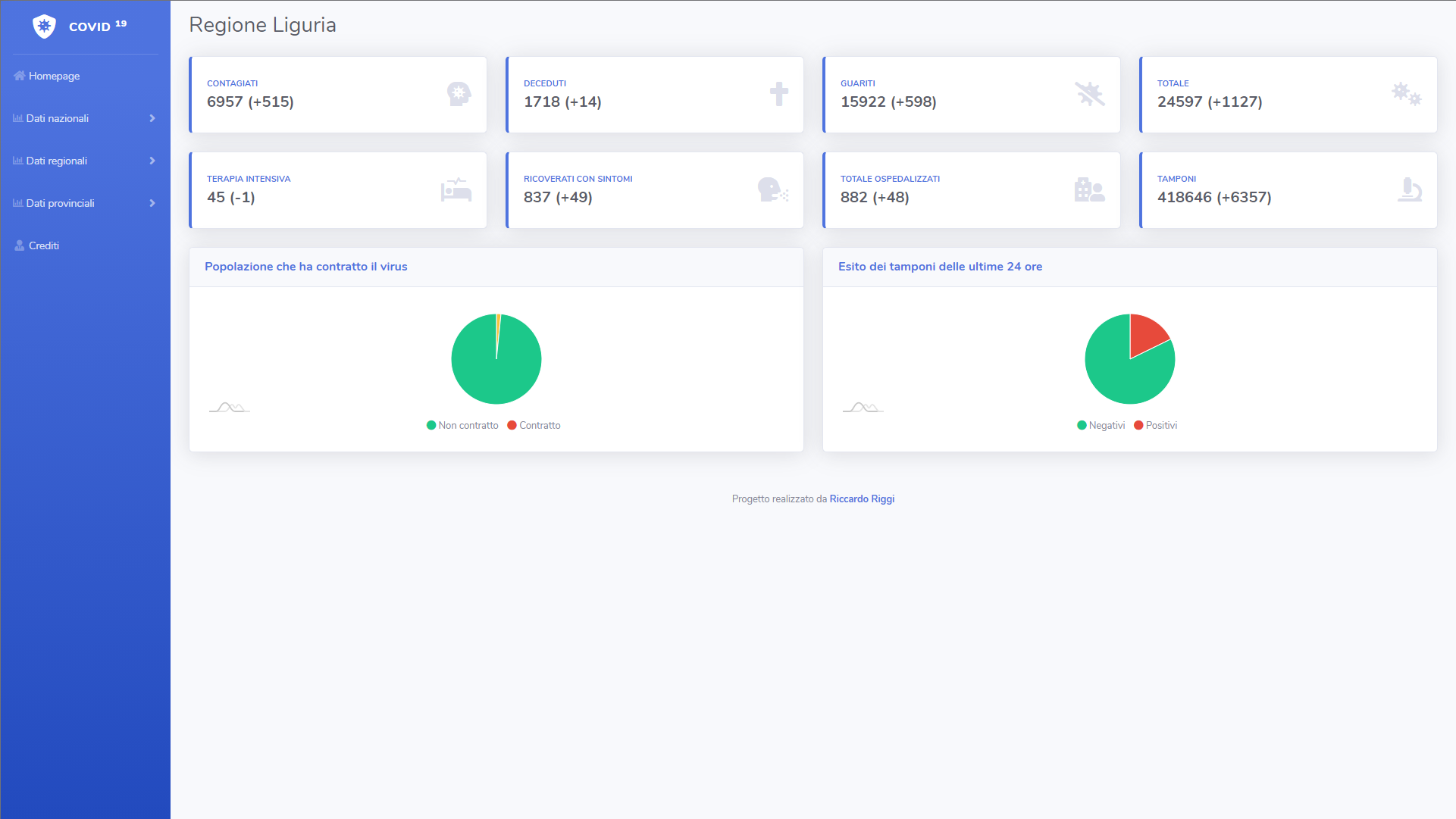This screenshot has width=1456, height=819.
Task: Click the hospital building icon in Totale Ospedalizzati
Action: [1089, 189]
